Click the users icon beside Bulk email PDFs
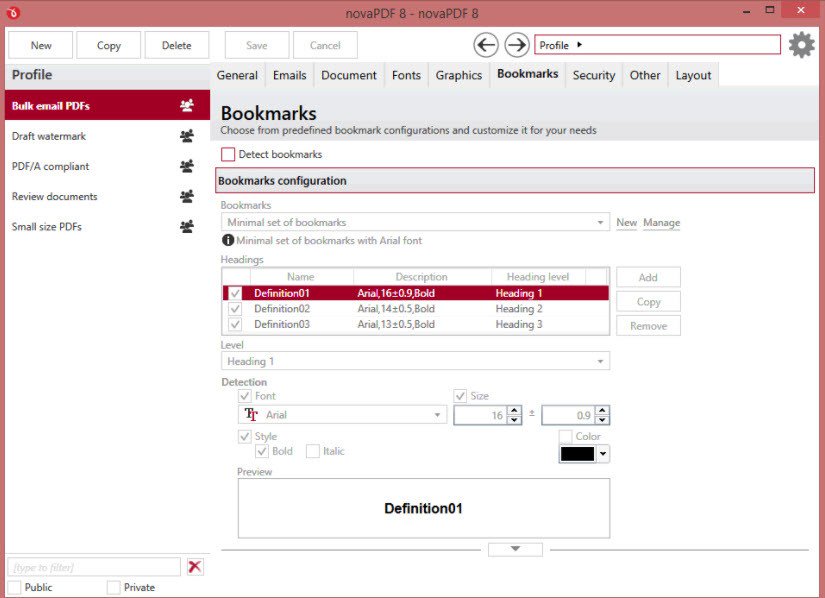The image size is (825, 598). 187,105
